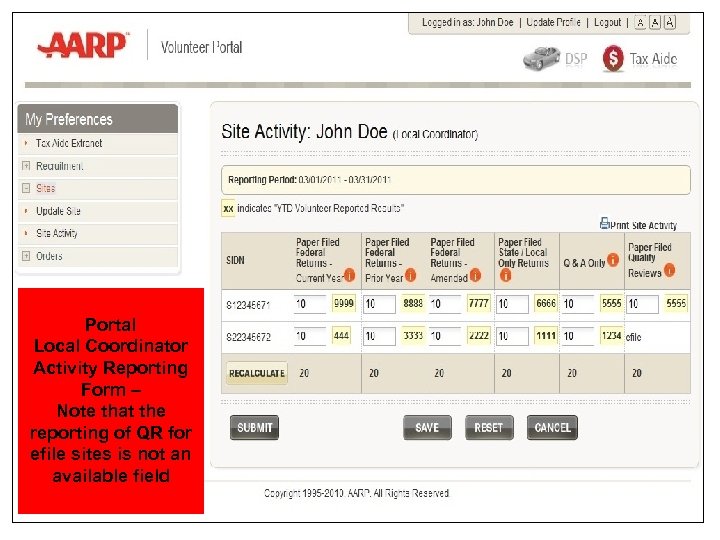Click the YTD value 1234

[x=611, y=336]
